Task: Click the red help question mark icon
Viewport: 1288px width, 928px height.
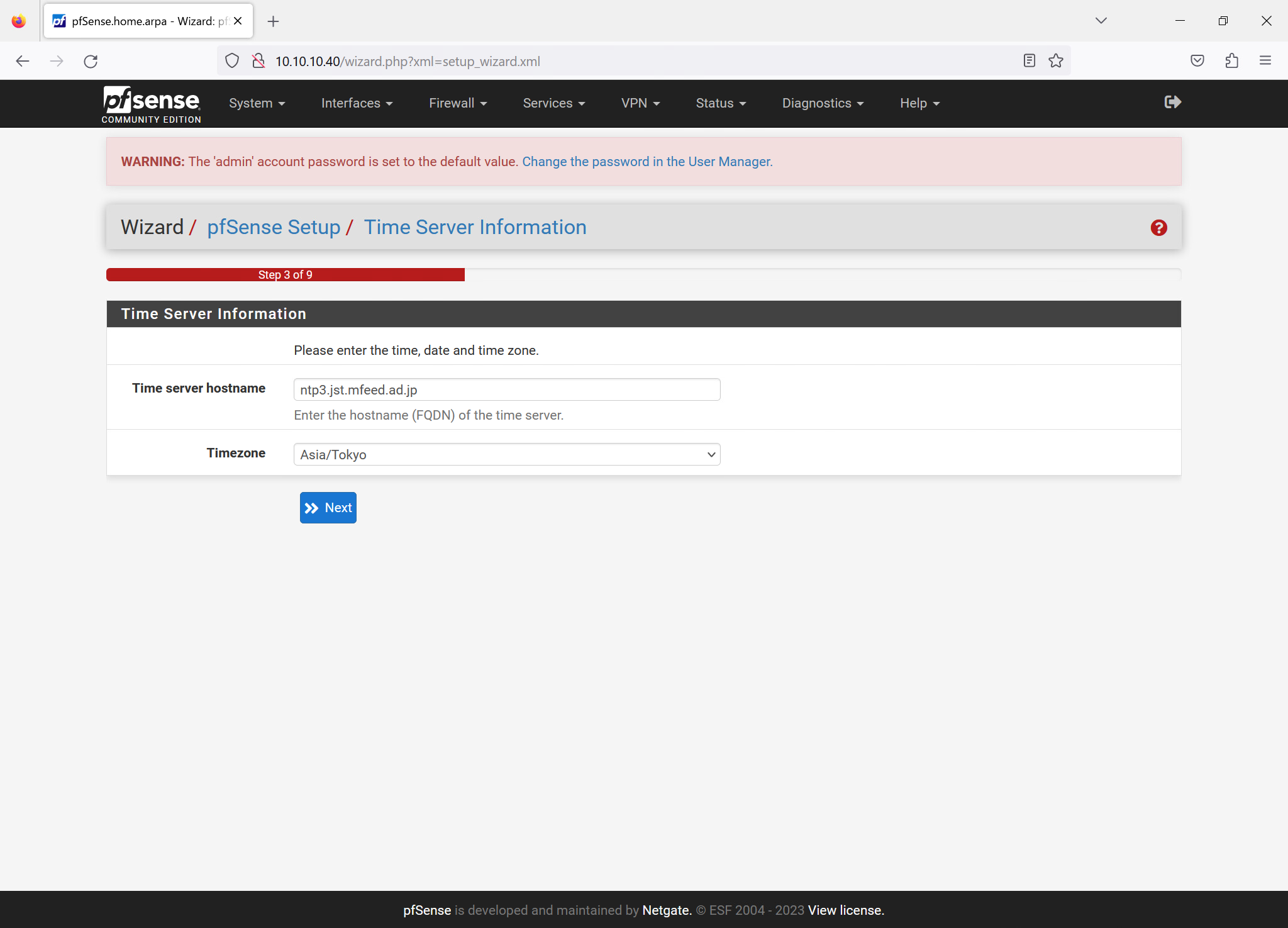Action: coord(1158,228)
